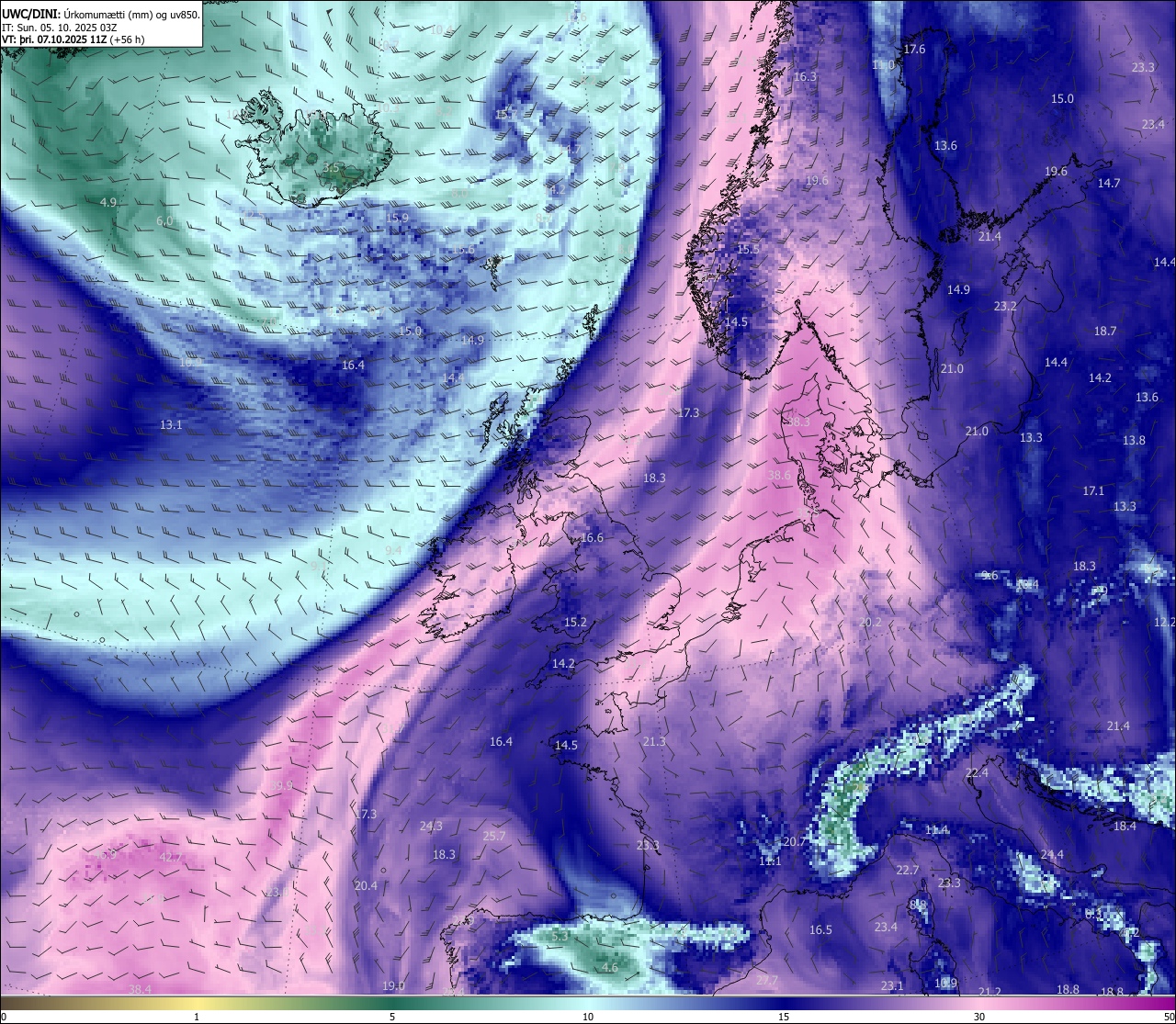Click the 22.7 value near Corsica
Image resolution: width=1176 pixels, height=1024 pixels.
point(908,871)
